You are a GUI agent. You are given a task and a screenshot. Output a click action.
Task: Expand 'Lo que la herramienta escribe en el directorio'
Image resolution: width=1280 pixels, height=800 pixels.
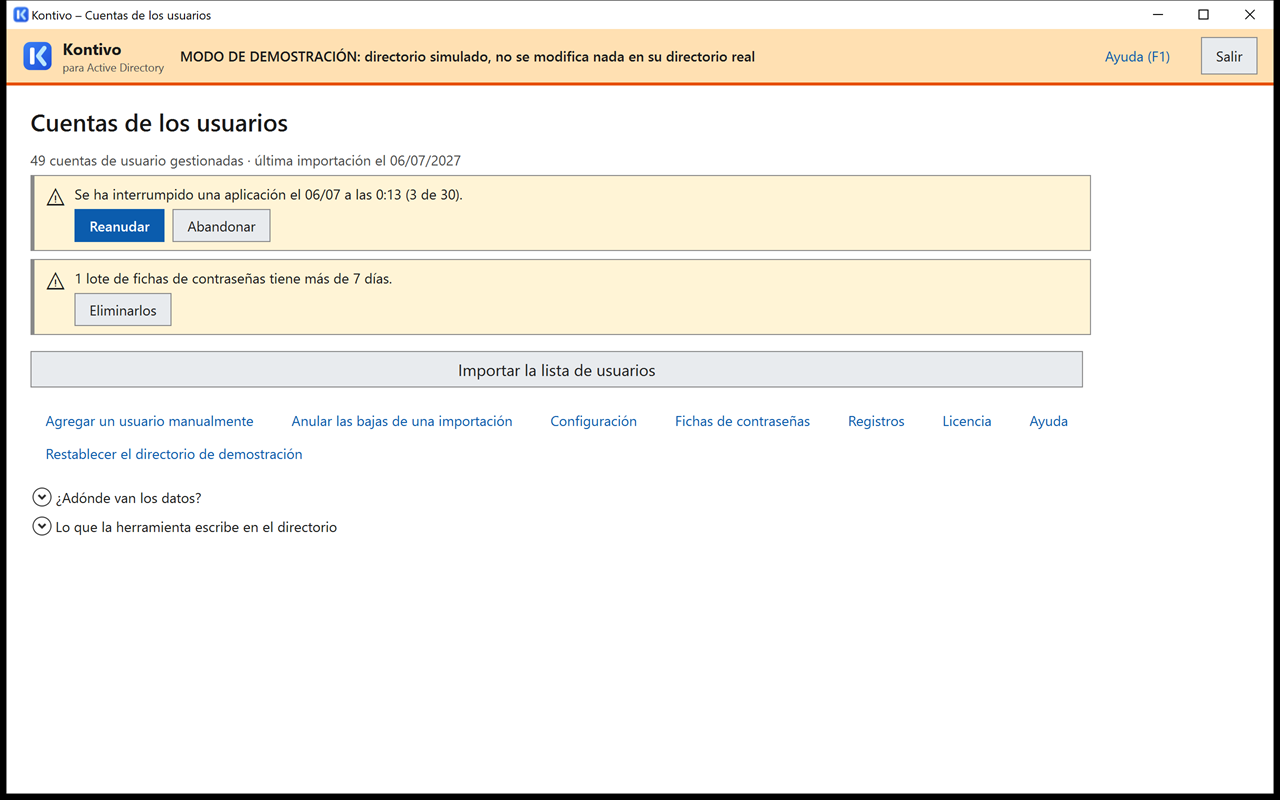pos(42,526)
